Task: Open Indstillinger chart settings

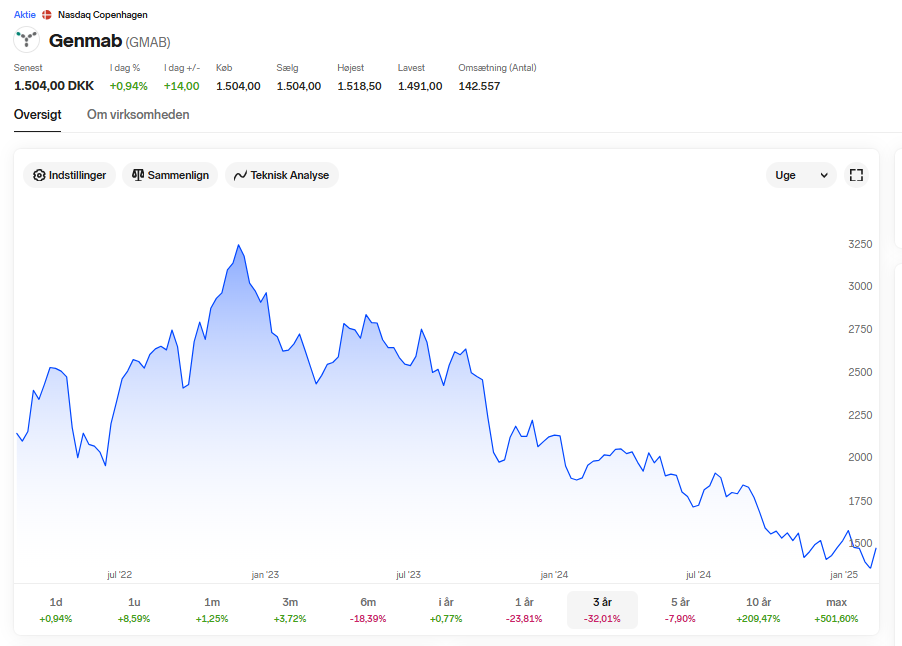Action: coord(70,175)
